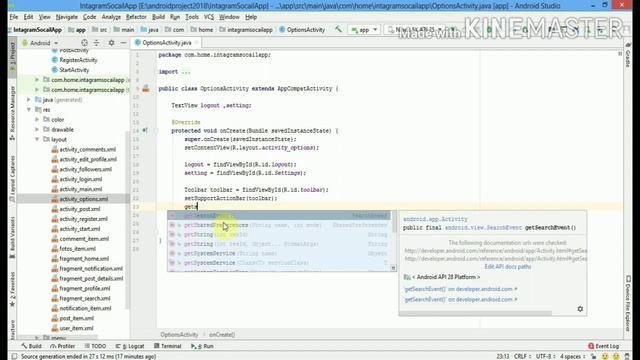Open activity_start.xml file
Viewport: 640px width, 360px height.
80,229
